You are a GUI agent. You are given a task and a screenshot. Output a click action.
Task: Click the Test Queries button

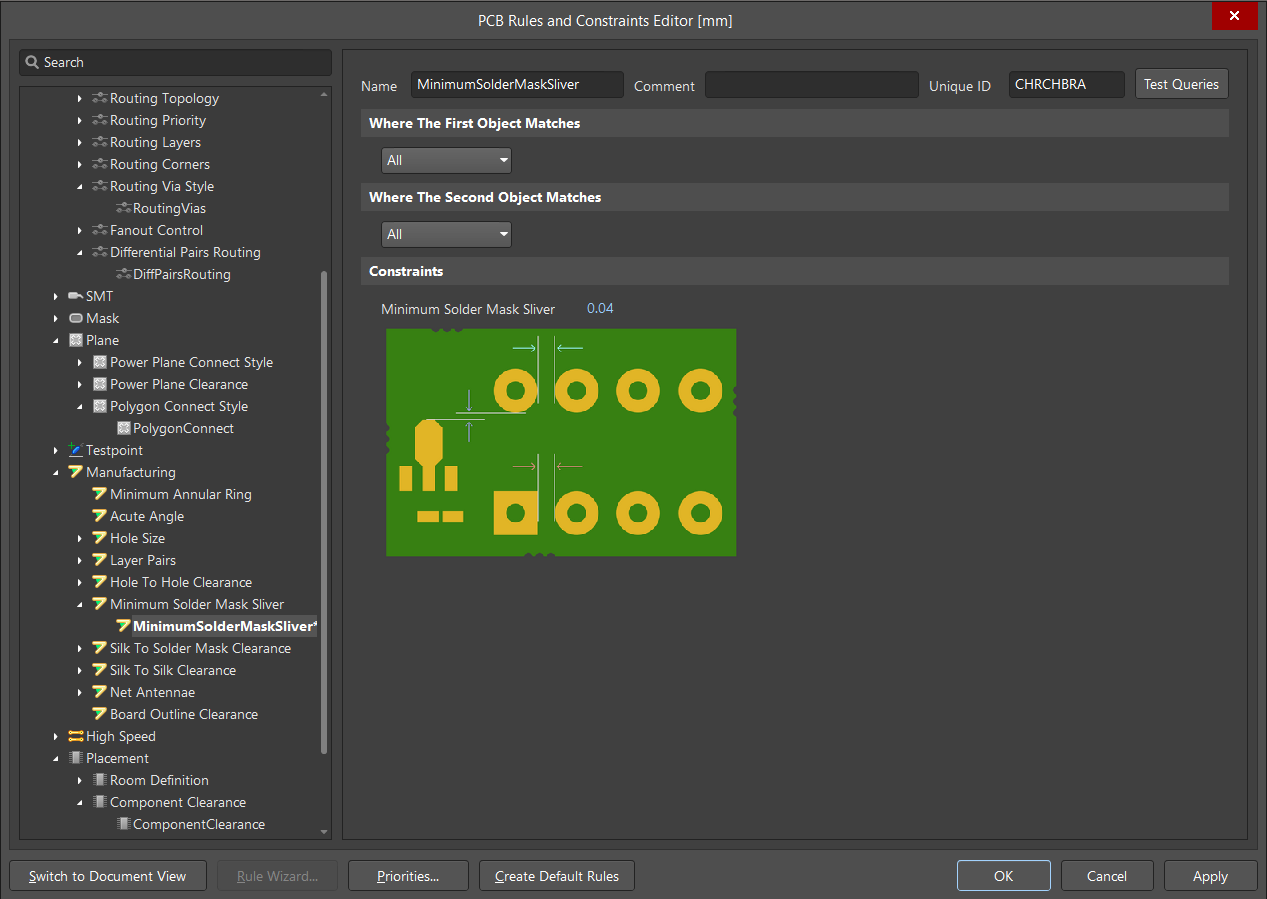coord(1181,84)
